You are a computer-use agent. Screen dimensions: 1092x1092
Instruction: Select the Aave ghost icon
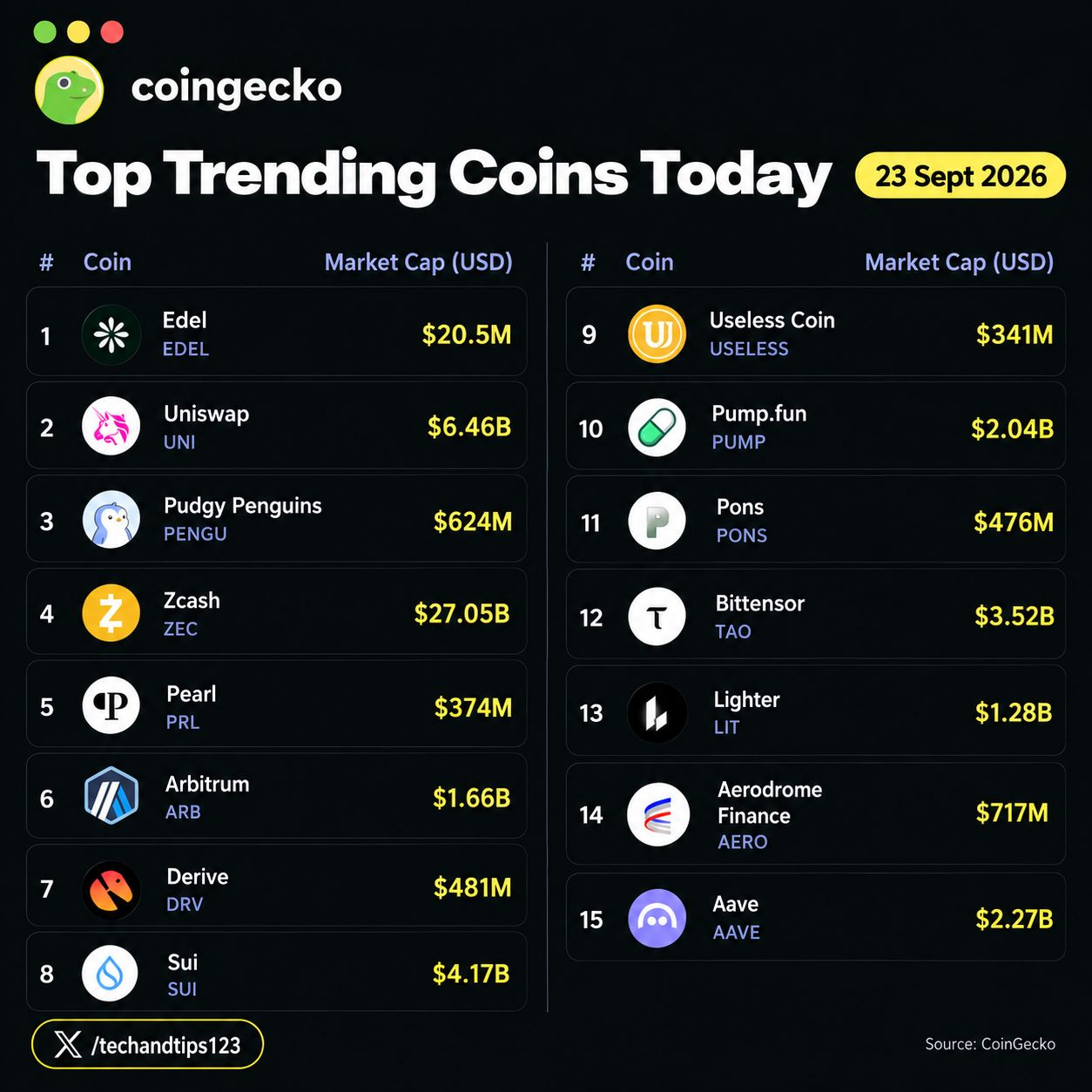(x=657, y=919)
